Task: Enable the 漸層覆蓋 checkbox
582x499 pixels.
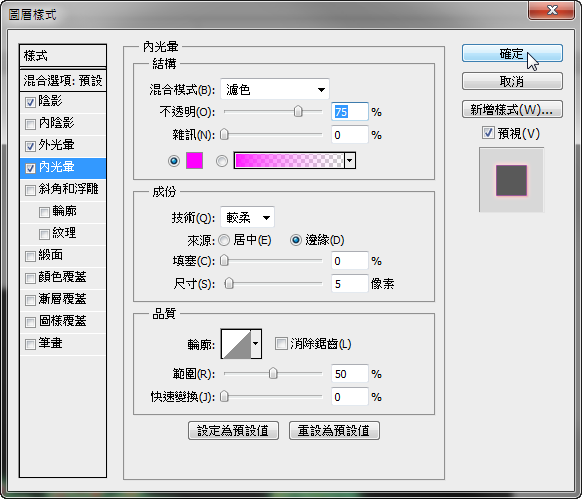Action: click(x=30, y=300)
